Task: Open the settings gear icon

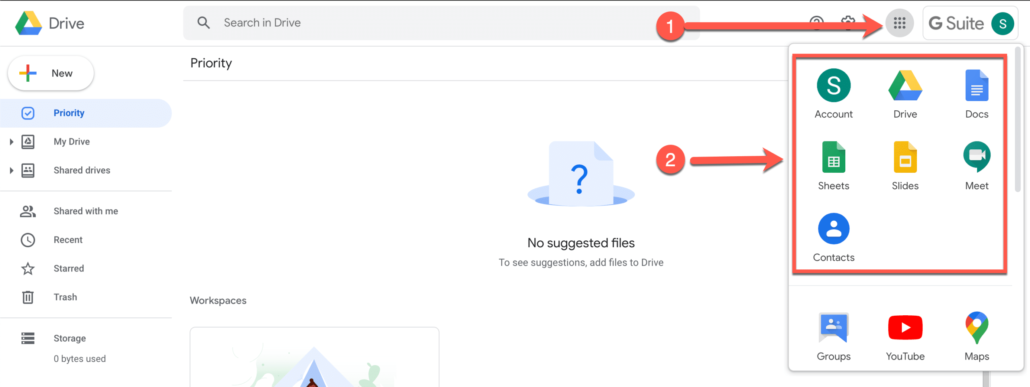Action: pyautogui.click(x=848, y=24)
